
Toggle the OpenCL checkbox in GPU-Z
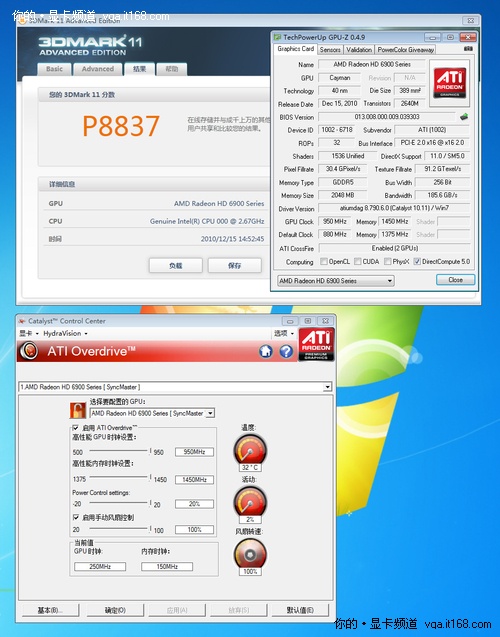pos(324,261)
